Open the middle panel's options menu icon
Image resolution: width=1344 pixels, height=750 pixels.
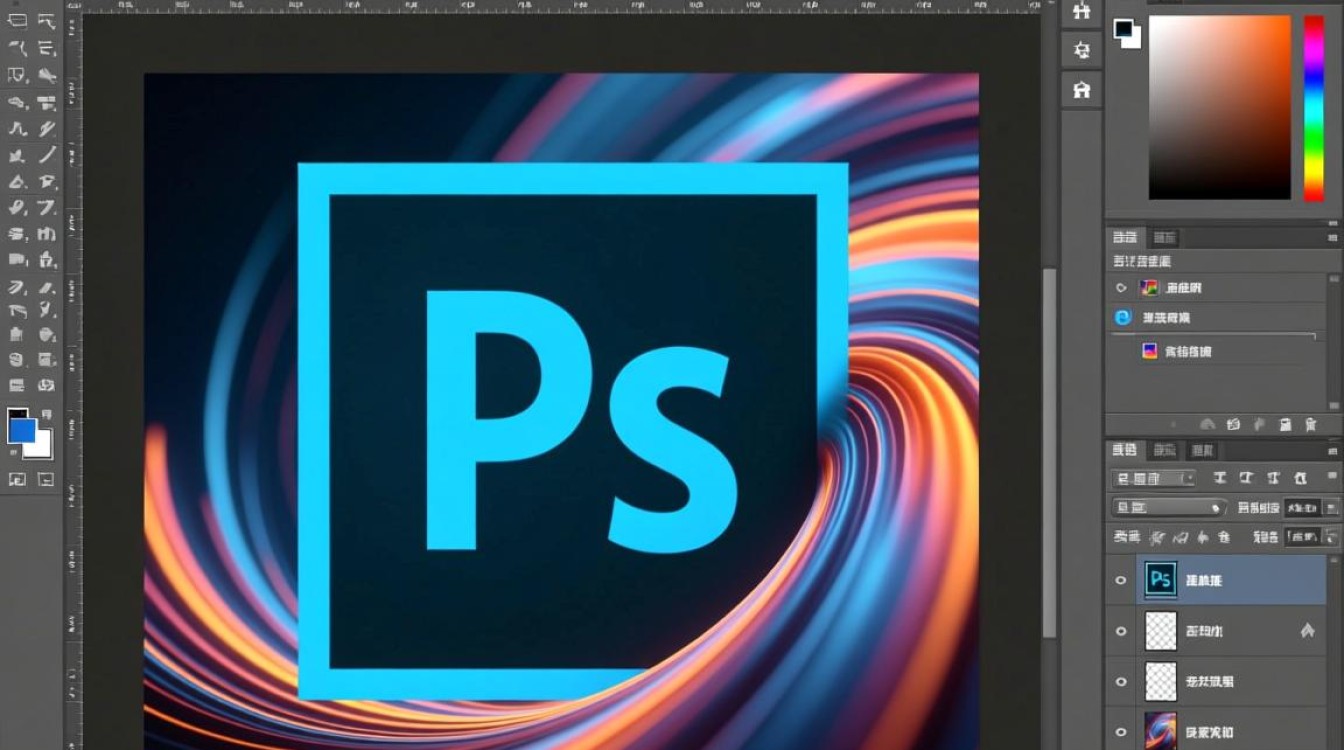click(x=1333, y=238)
